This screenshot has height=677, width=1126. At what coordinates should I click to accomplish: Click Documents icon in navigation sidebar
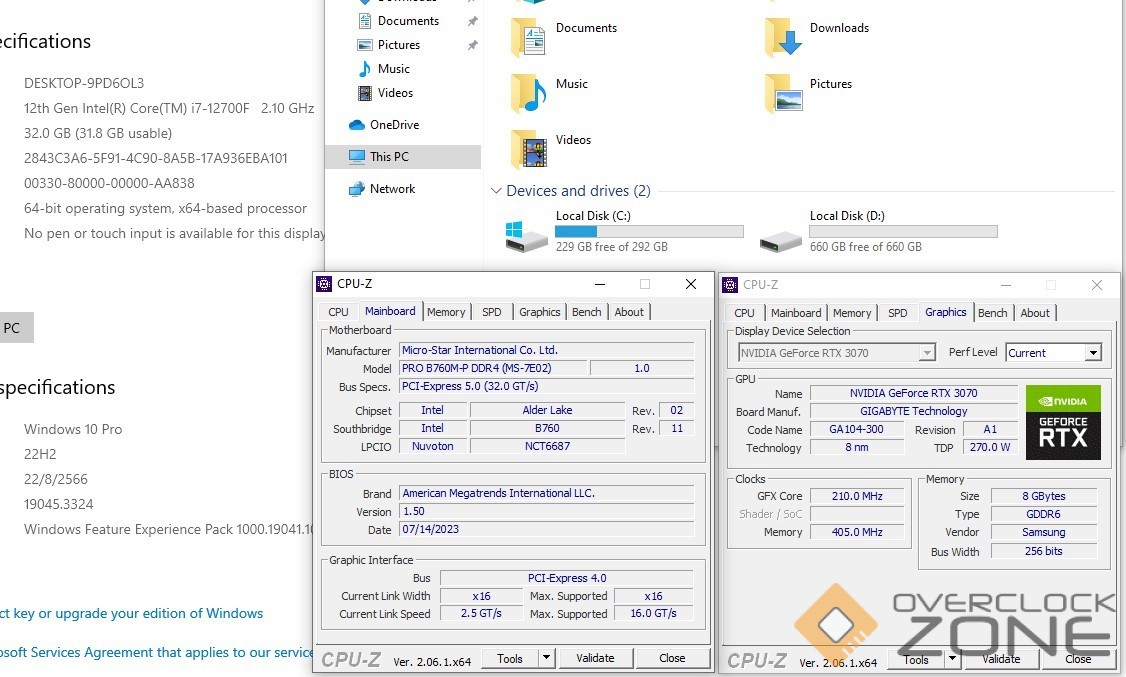point(365,21)
